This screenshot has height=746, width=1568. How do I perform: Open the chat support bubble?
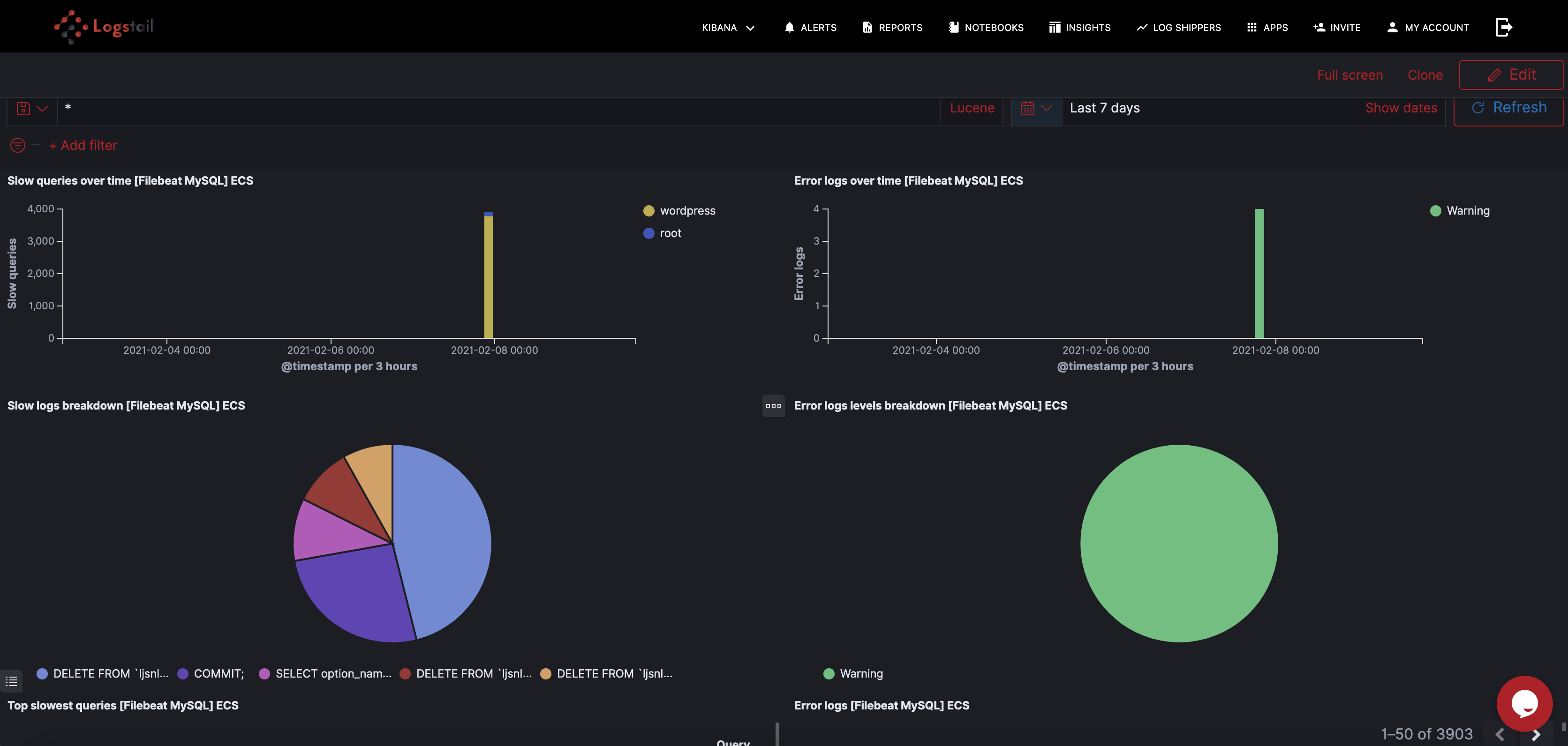tap(1524, 703)
